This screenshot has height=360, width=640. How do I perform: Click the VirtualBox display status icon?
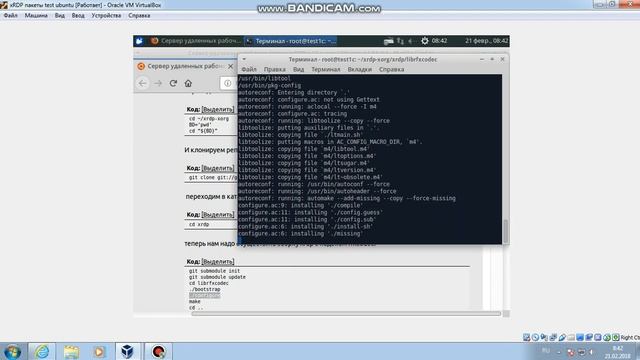pyautogui.click(x=580, y=337)
